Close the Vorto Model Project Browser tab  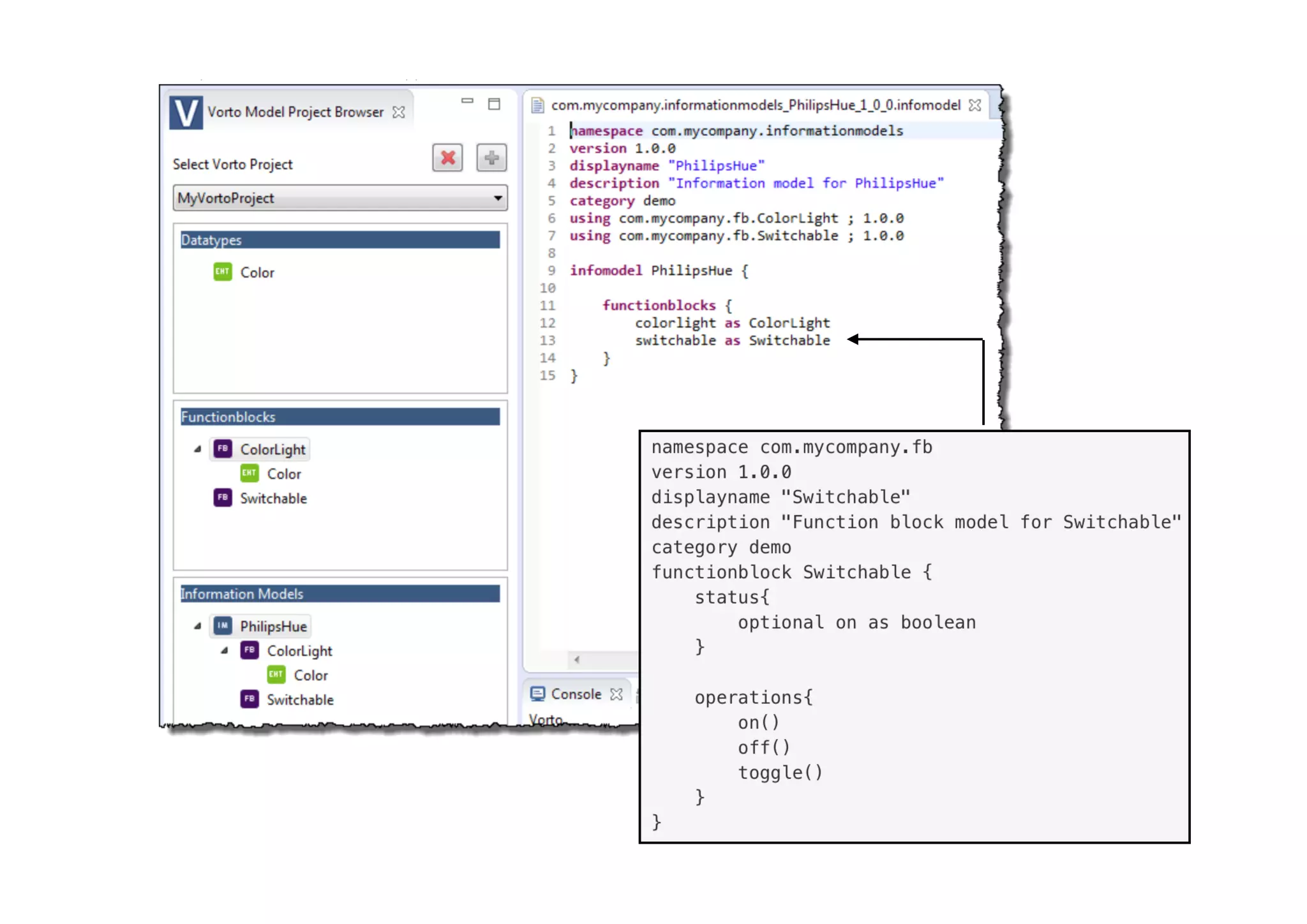(x=399, y=112)
